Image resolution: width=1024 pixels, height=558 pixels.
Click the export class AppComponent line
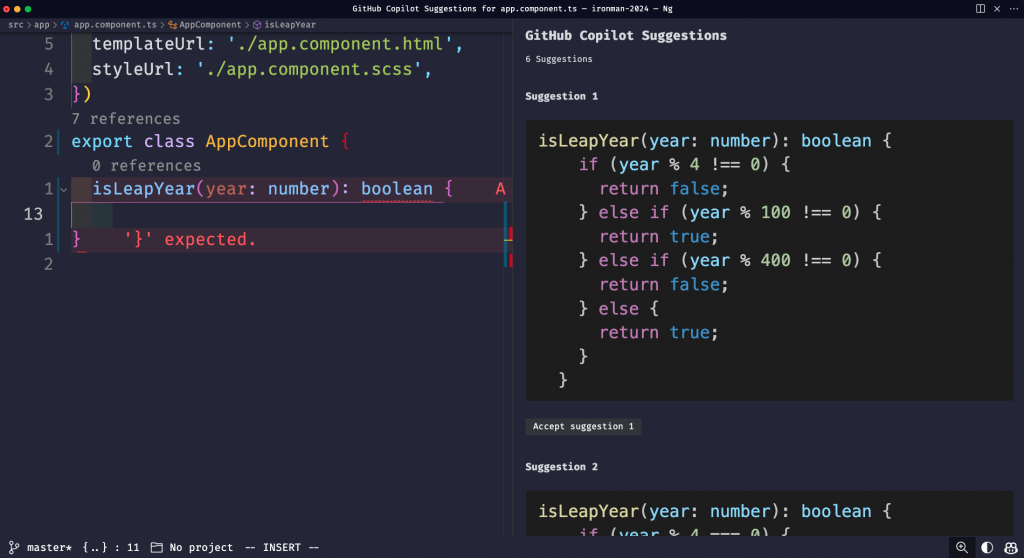(x=210, y=141)
